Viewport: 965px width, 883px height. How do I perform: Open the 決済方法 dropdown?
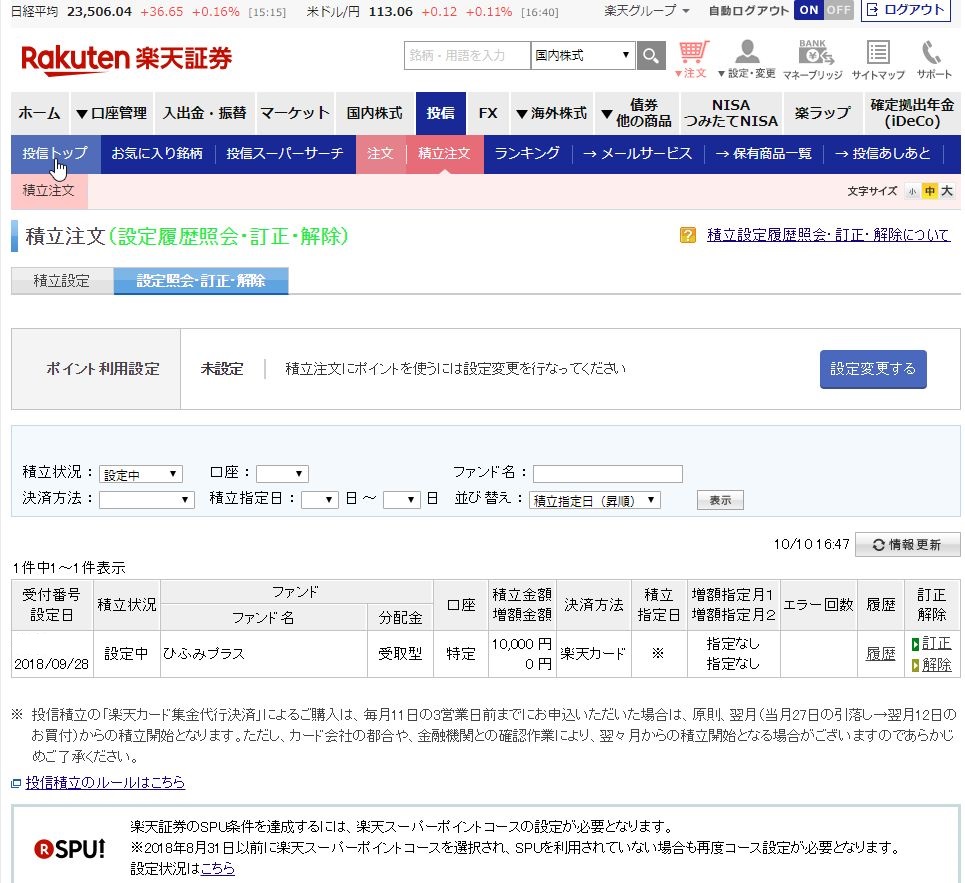(146, 500)
